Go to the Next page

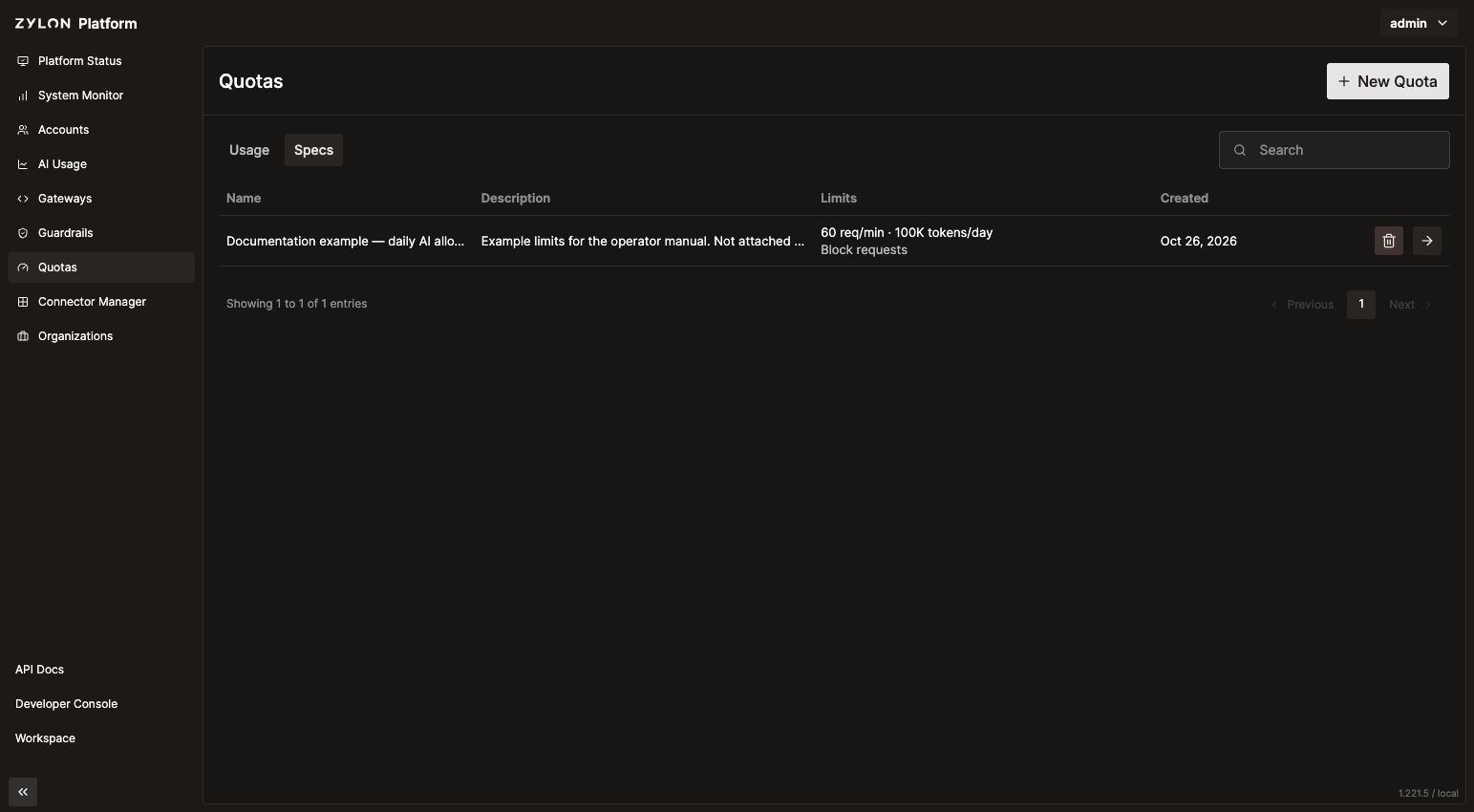(x=1410, y=305)
